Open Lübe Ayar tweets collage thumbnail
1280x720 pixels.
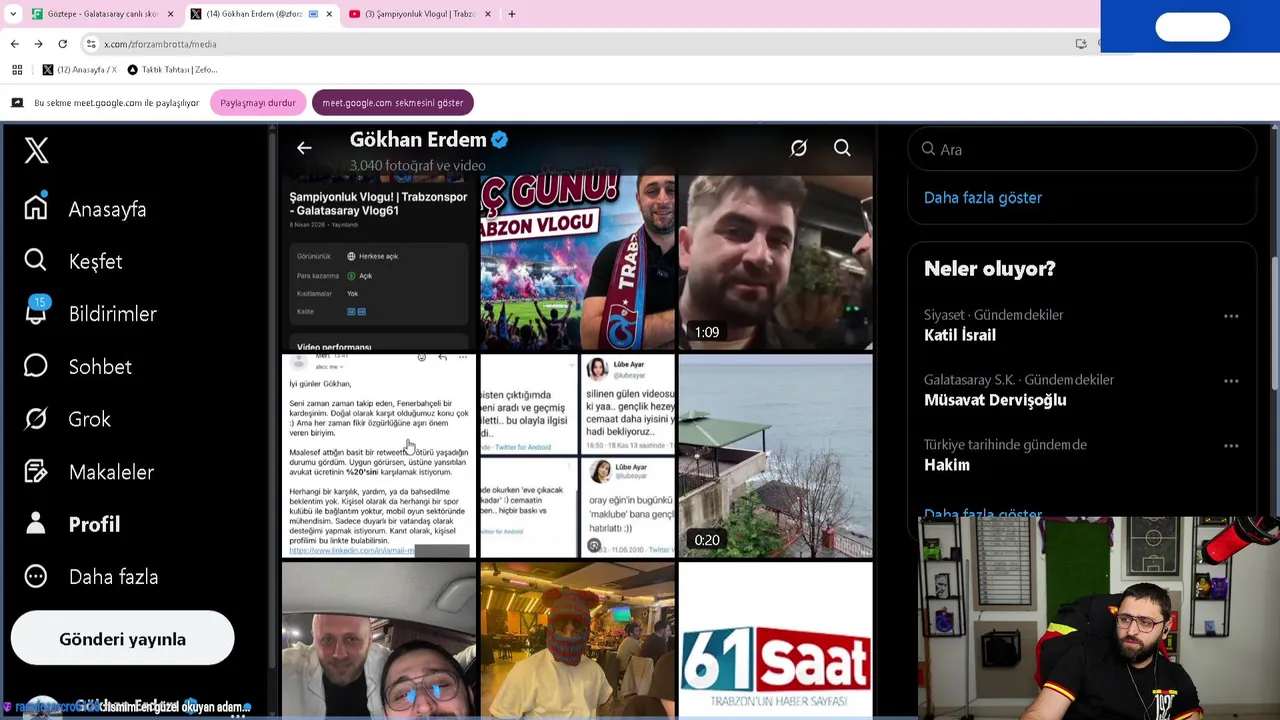(x=577, y=456)
